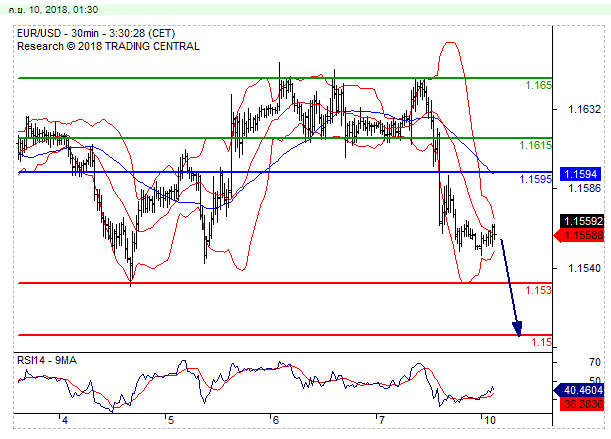Click the date axis marker 7

click(x=381, y=420)
